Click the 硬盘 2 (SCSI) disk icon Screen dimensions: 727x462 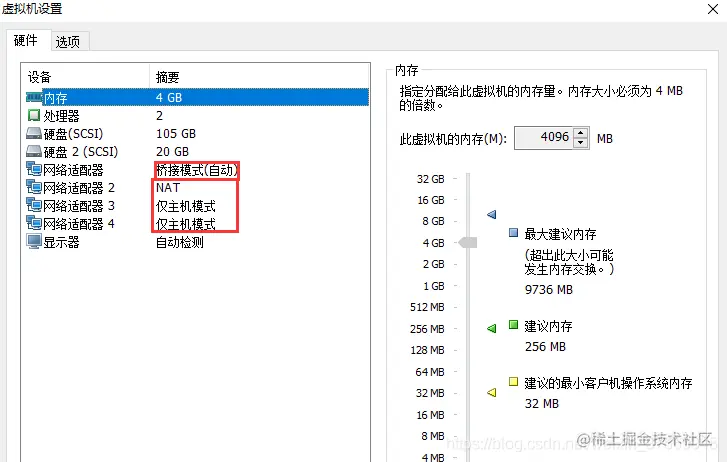coord(34,151)
